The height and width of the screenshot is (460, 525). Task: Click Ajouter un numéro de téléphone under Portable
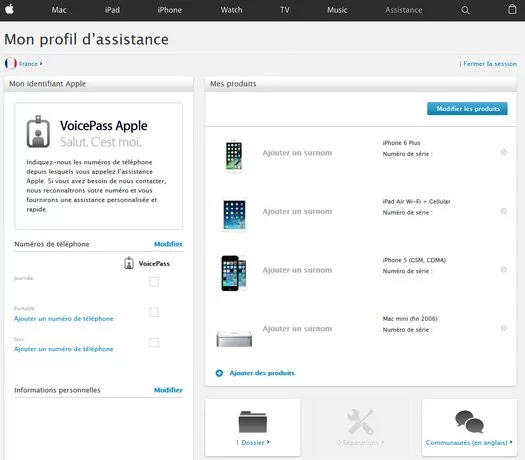click(x=64, y=318)
